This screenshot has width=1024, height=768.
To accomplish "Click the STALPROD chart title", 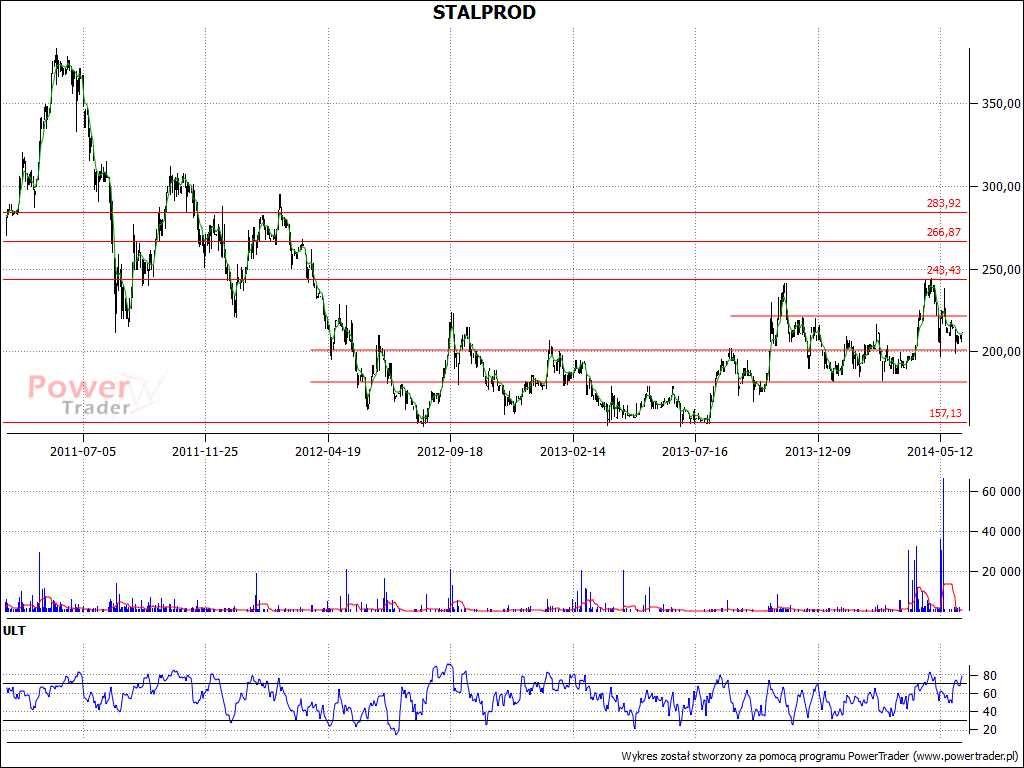I will pos(484,12).
